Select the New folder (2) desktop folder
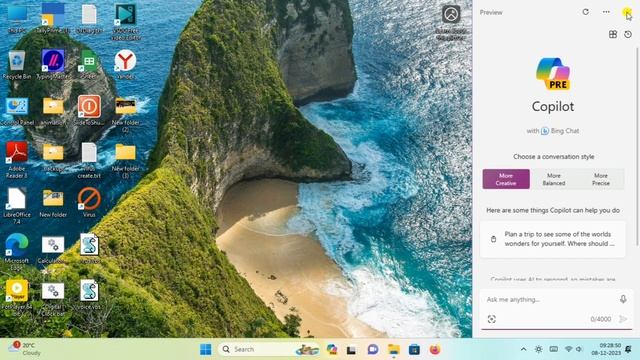This screenshot has width=640, height=360. 125,115
